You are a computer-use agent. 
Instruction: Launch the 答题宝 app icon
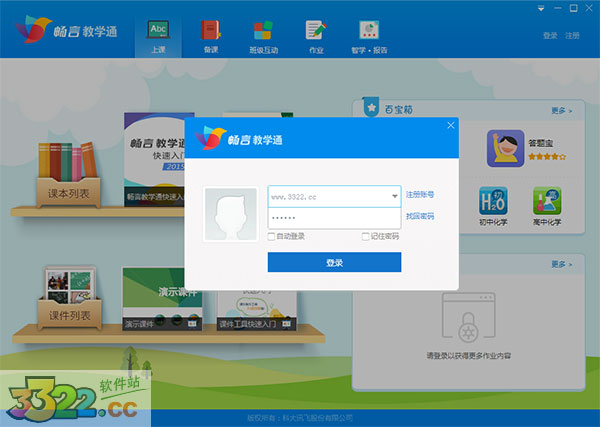505,148
